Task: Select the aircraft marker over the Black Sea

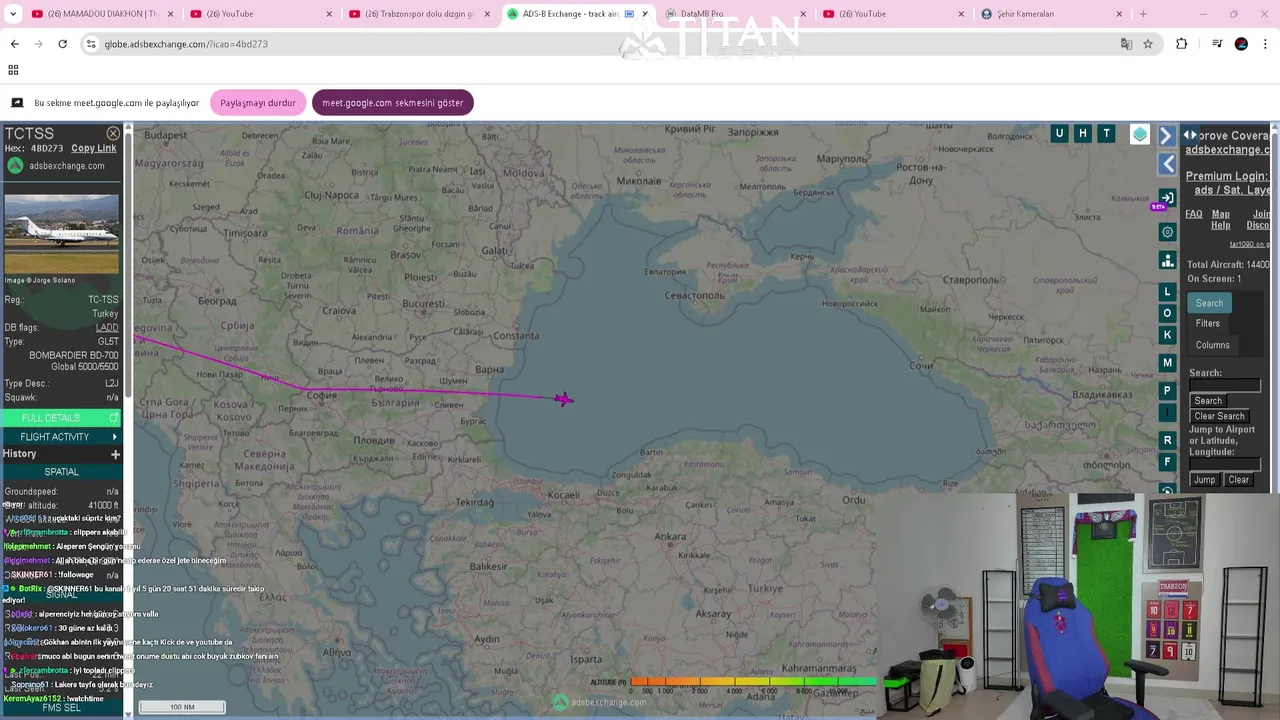Action: [564, 399]
